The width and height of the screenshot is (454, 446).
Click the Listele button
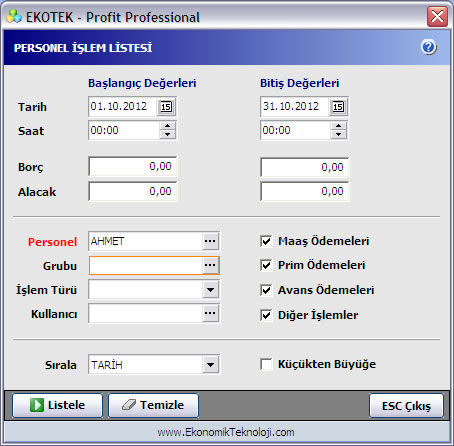pos(57,405)
